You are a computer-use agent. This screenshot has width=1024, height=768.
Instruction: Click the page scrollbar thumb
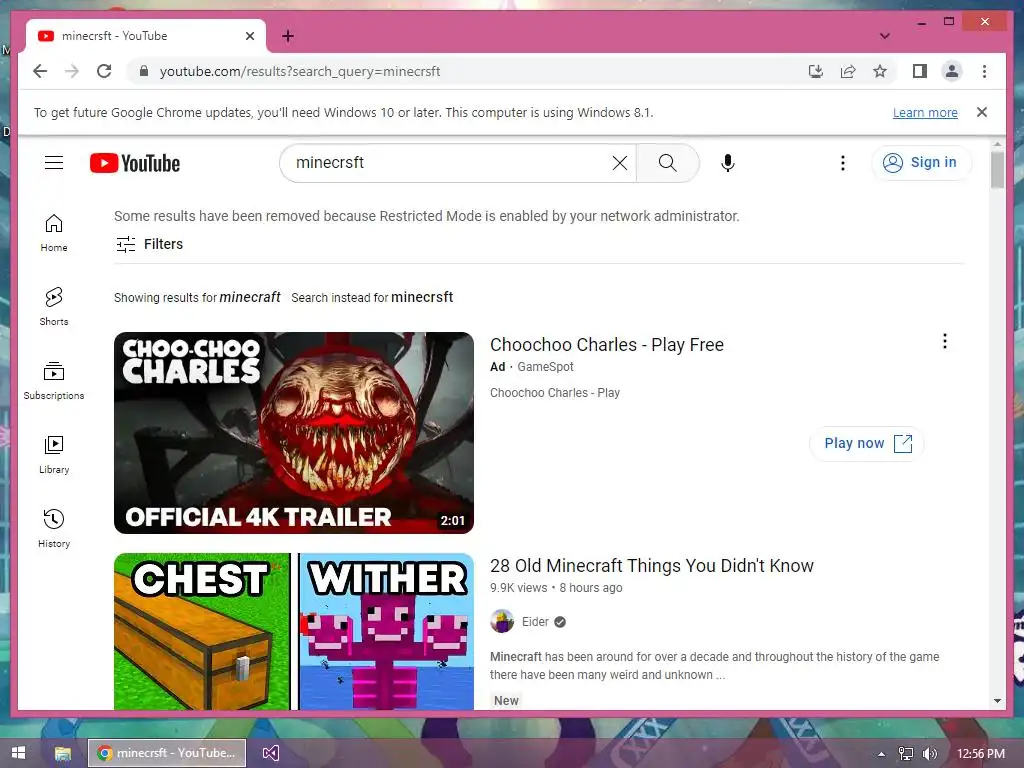click(x=997, y=169)
